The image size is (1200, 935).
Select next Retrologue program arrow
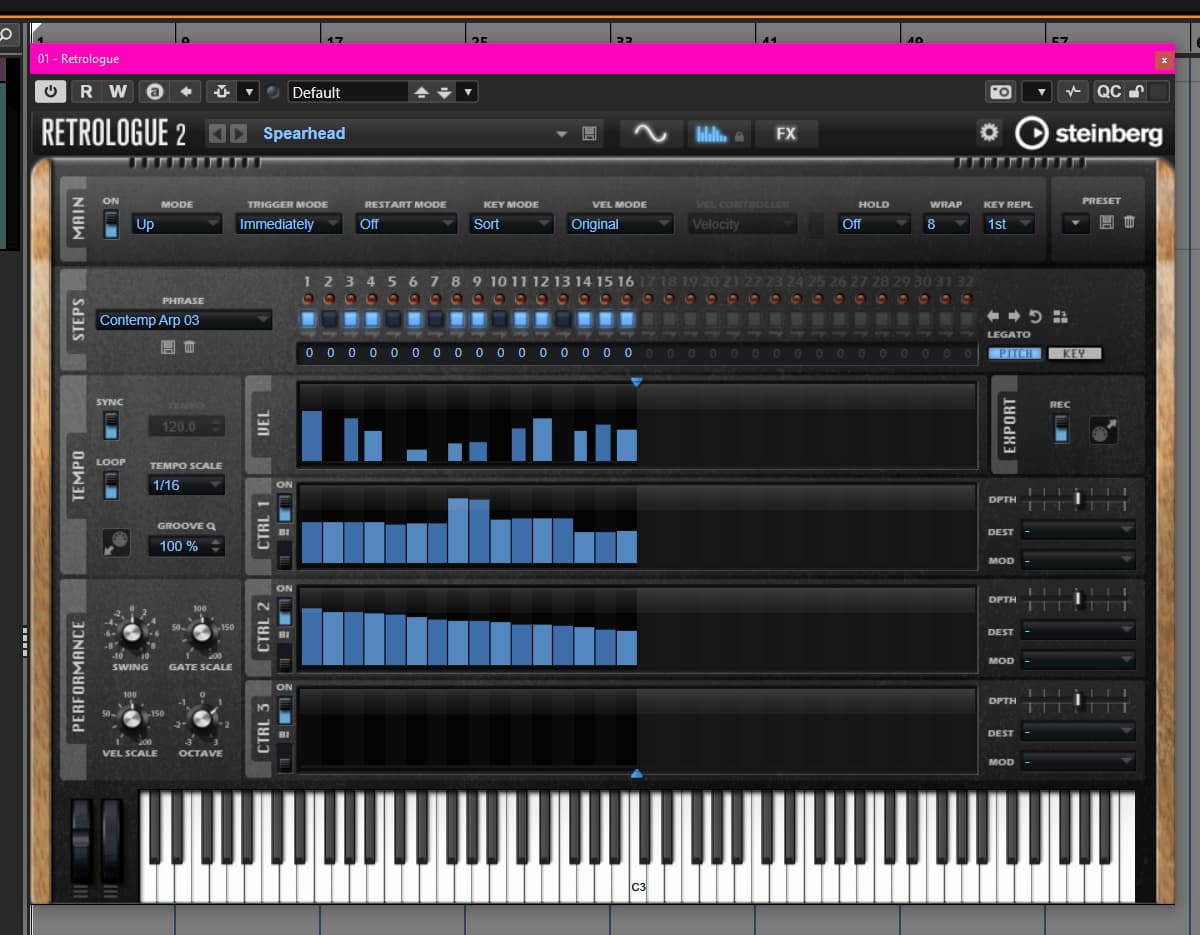[x=238, y=133]
